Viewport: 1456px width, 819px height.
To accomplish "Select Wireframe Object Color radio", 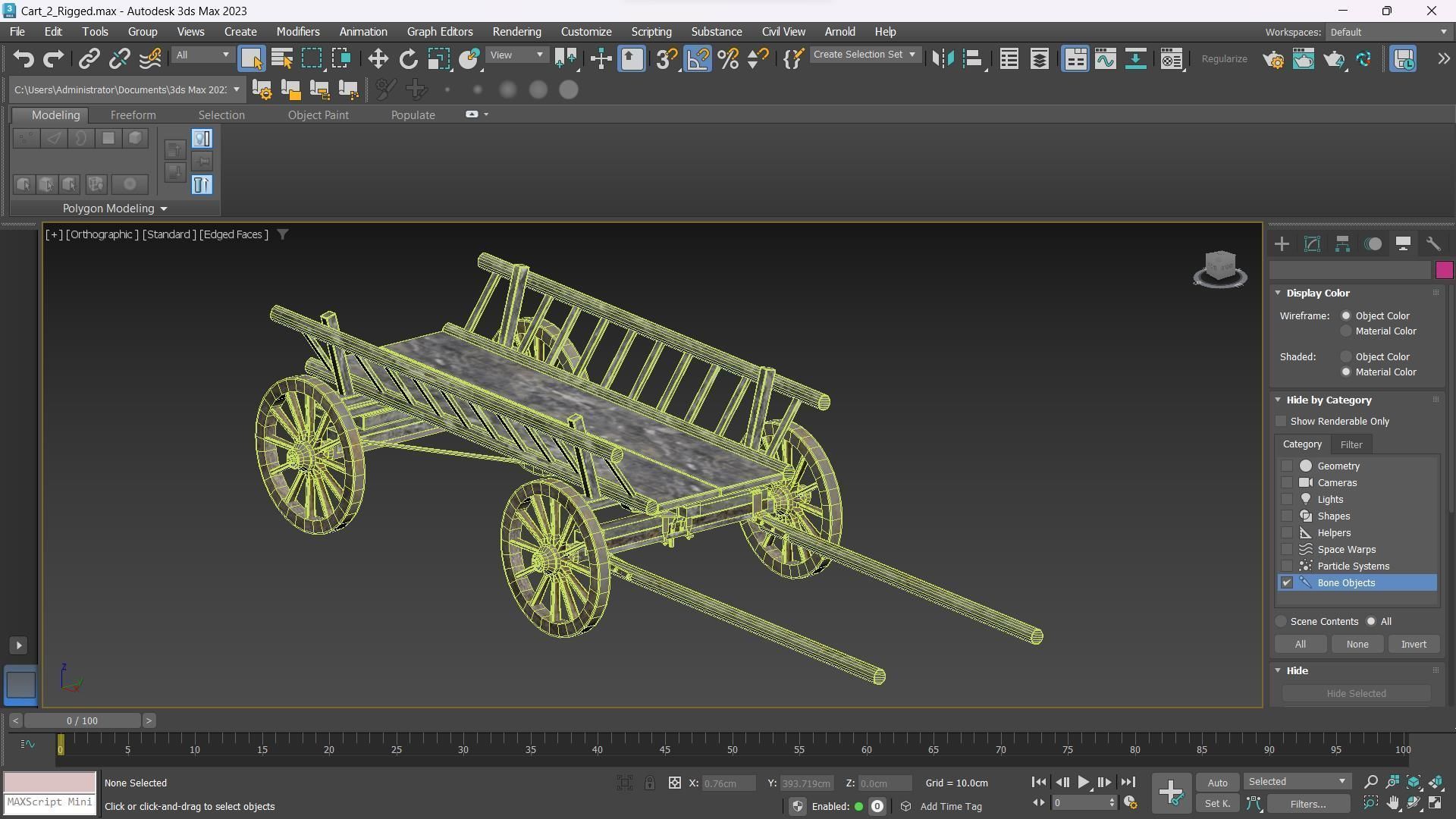I will [1346, 316].
